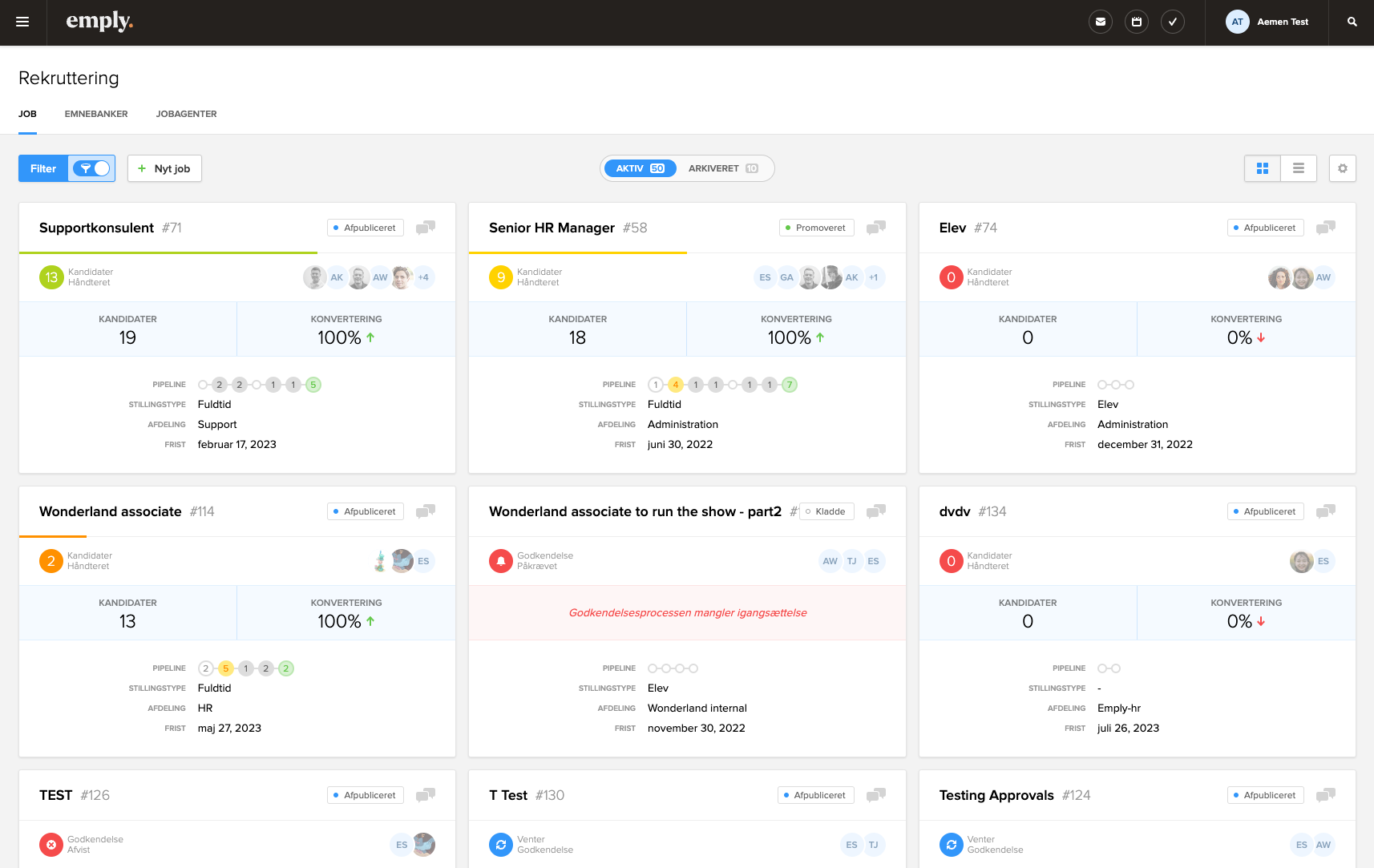1374x868 pixels.
Task: Click the search magnifier icon
Action: click(x=1352, y=22)
